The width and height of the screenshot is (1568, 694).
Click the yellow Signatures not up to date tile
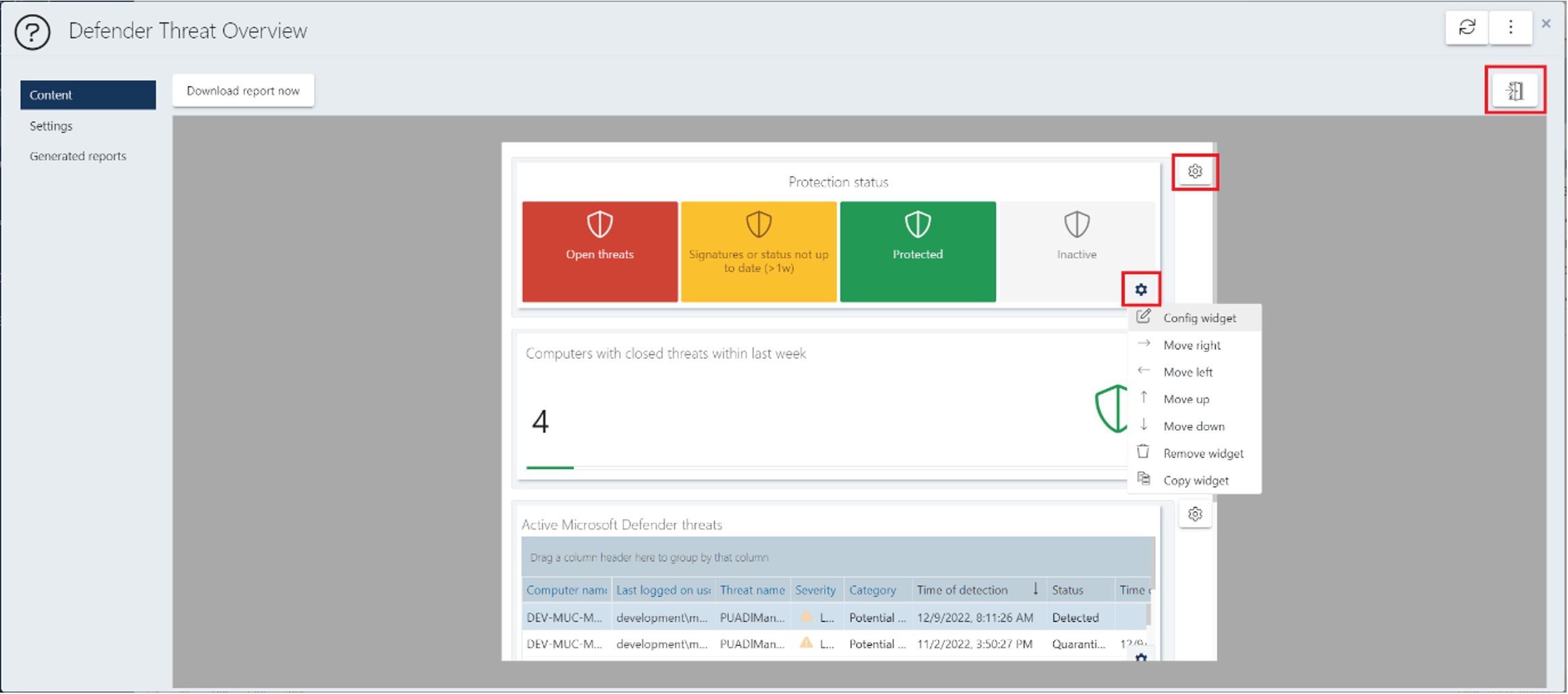point(759,251)
